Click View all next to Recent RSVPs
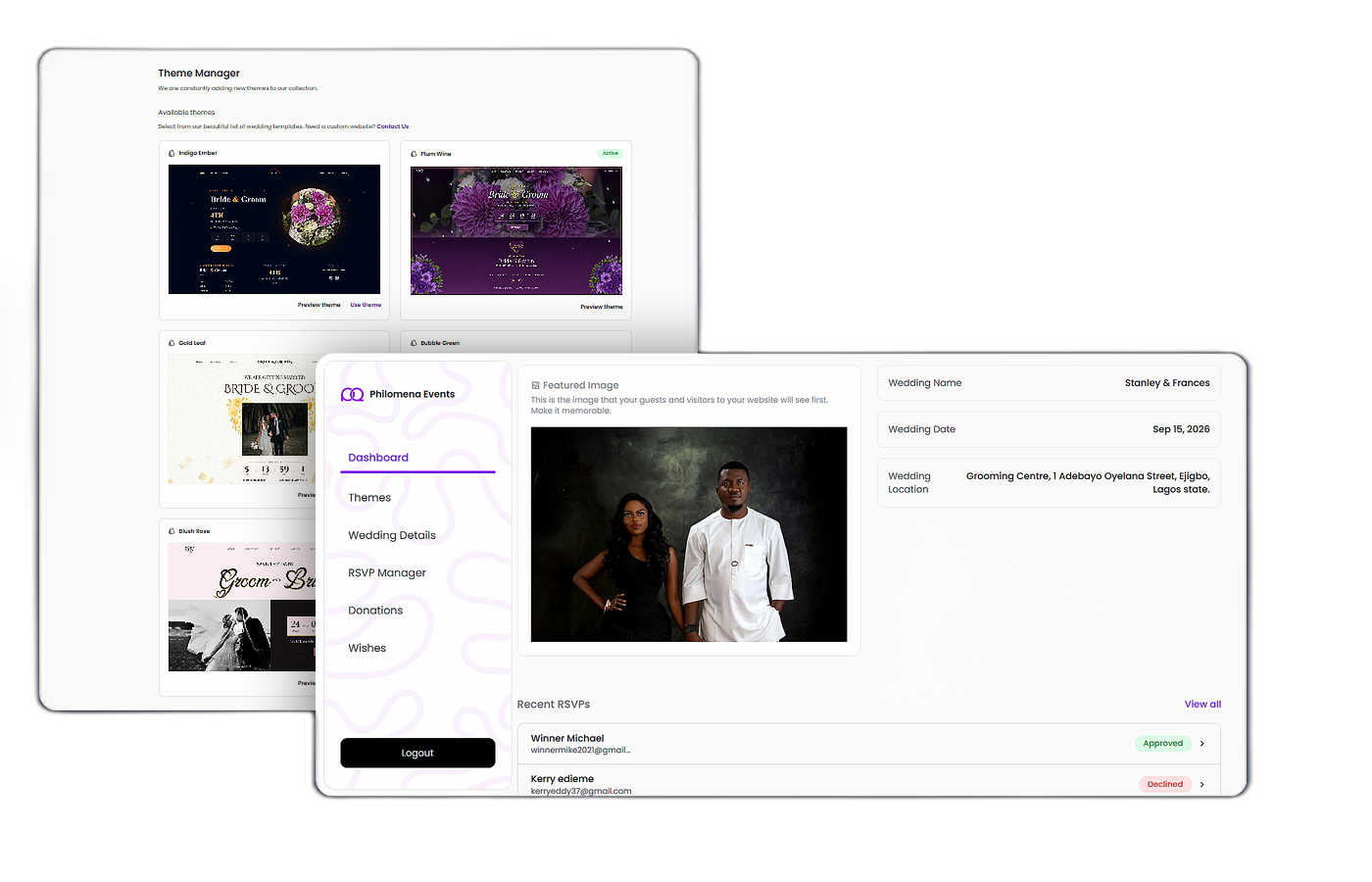The height and width of the screenshot is (882, 1372). [x=1202, y=705]
